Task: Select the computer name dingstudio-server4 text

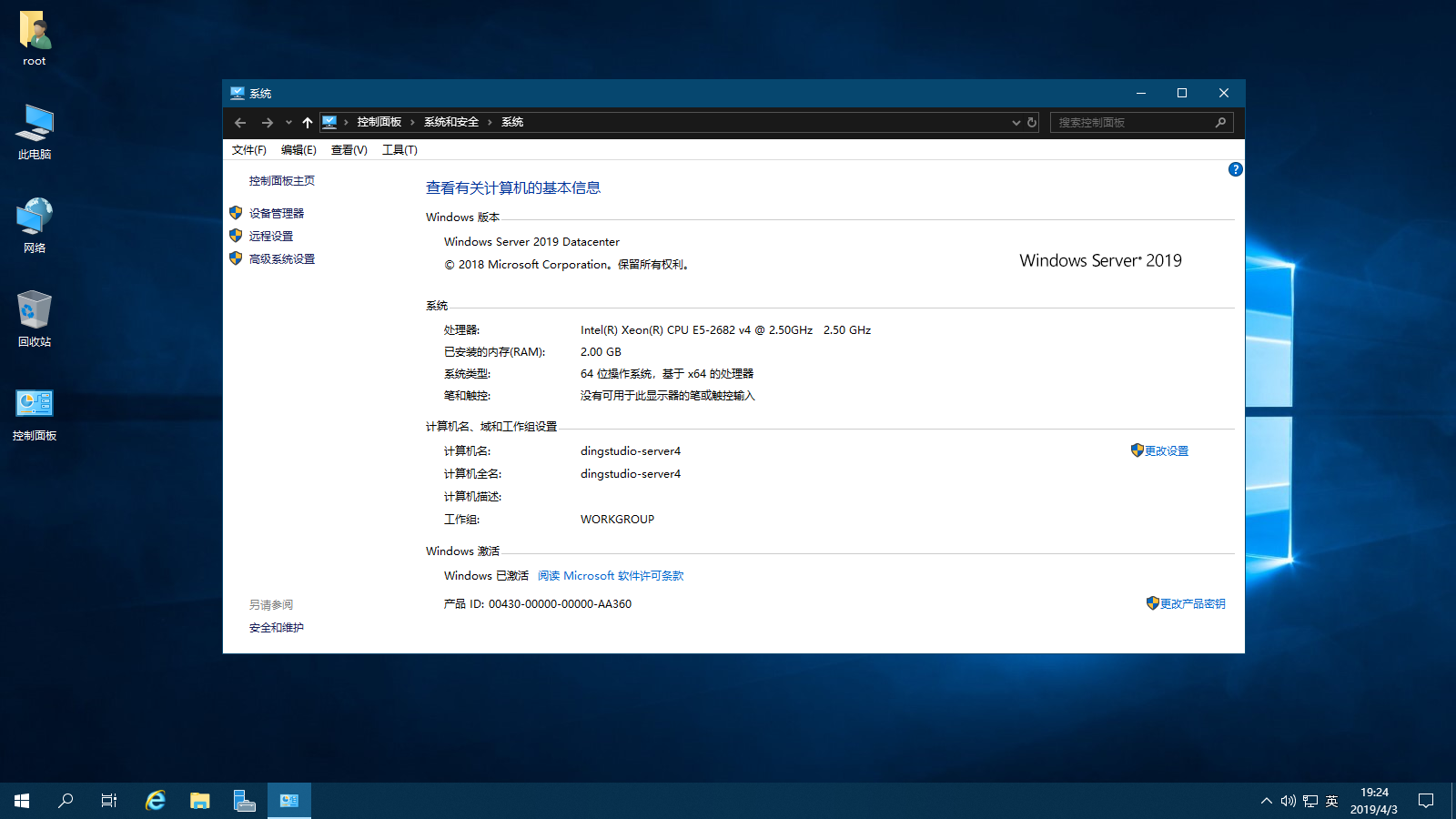Action: click(x=631, y=451)
